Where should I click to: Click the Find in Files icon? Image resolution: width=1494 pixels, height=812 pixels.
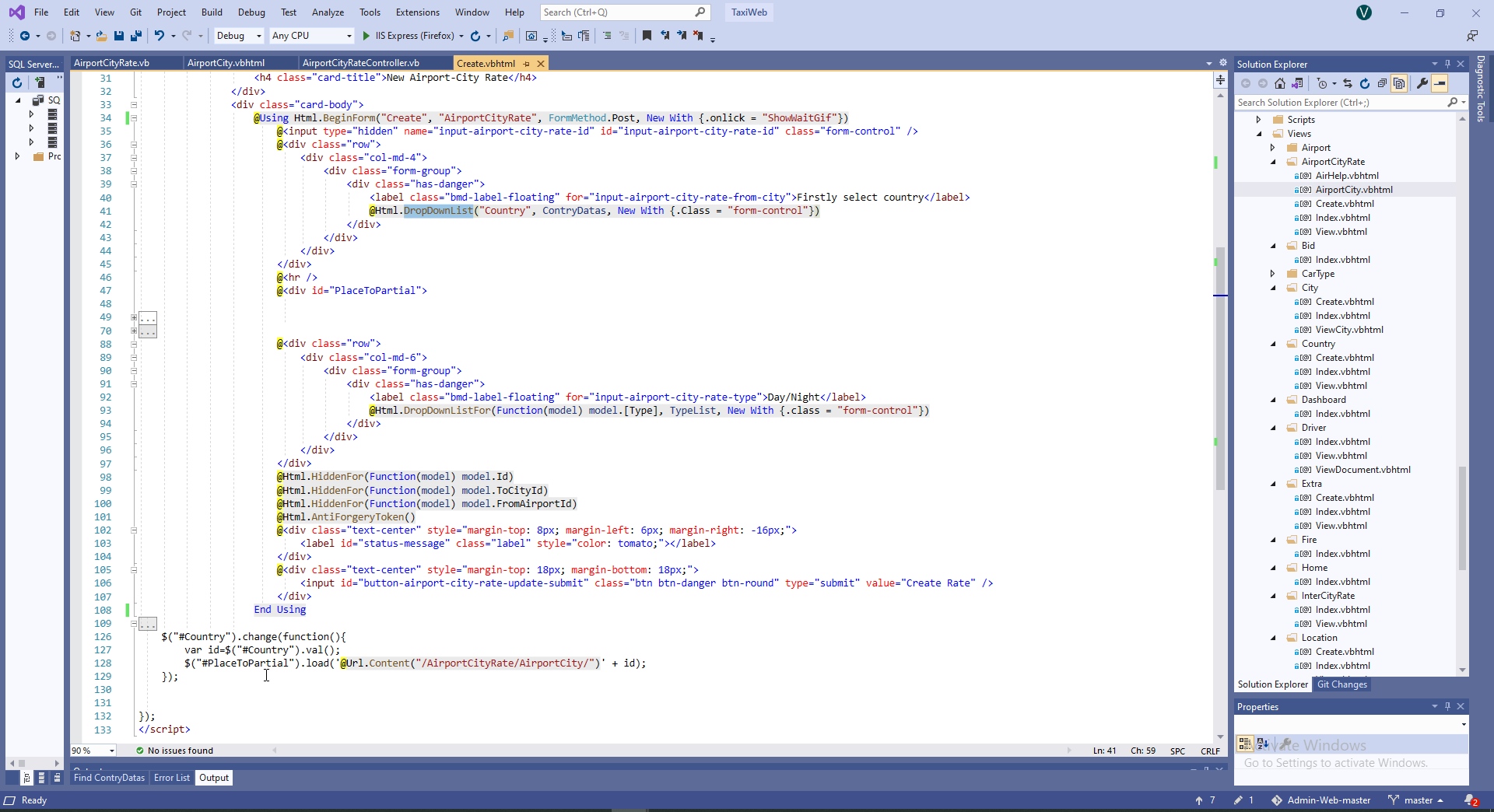pos(508,36)
